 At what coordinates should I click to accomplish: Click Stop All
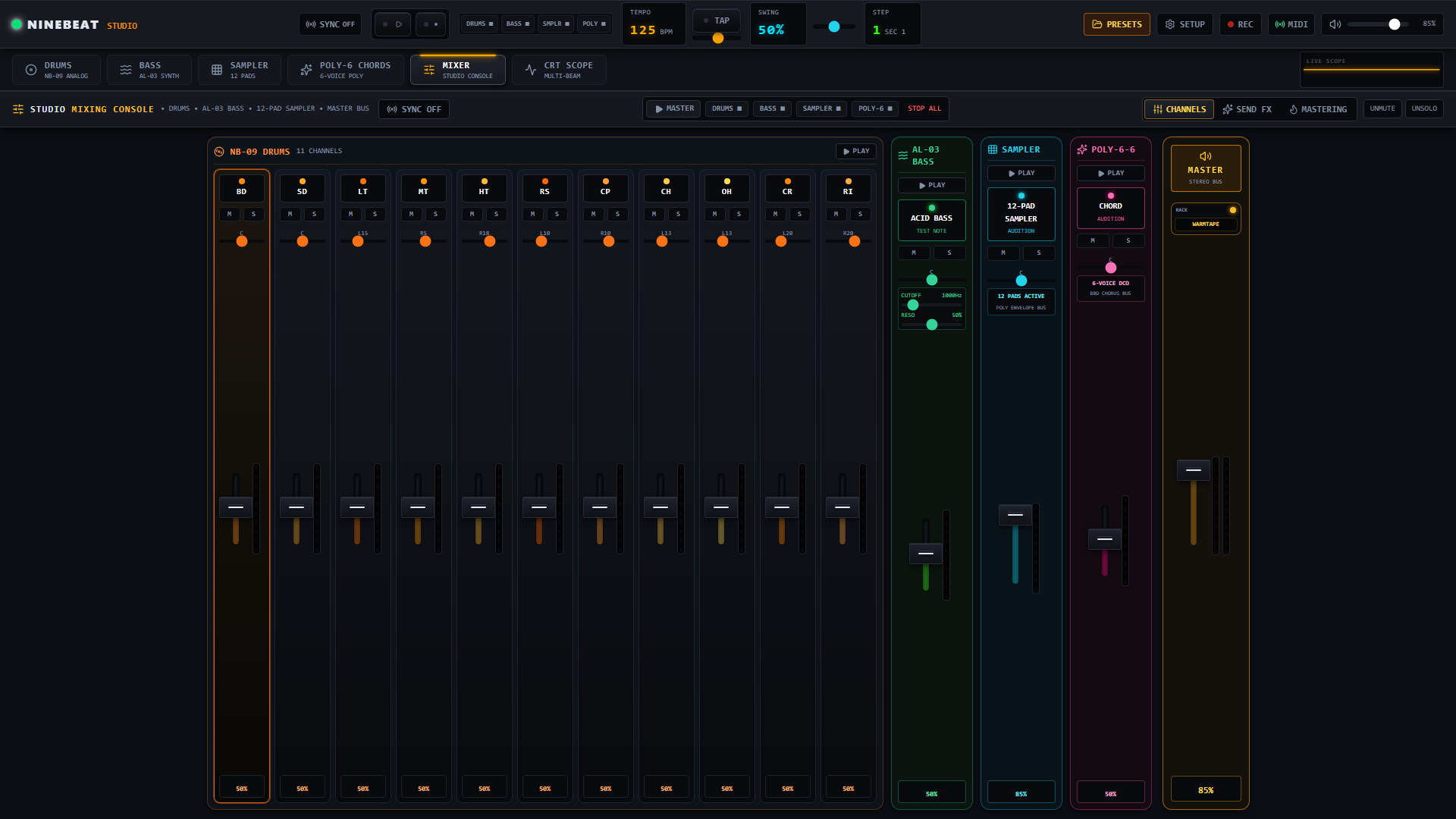924,108
